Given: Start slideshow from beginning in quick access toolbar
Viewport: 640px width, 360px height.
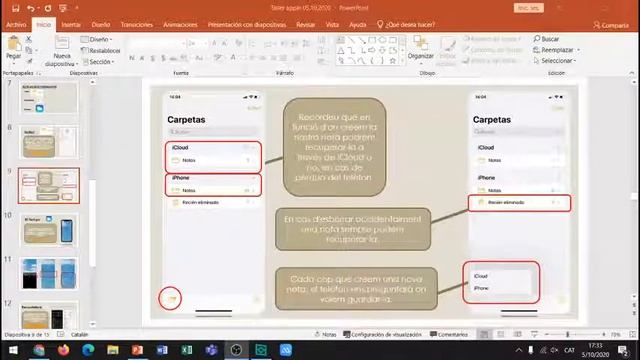Looking at the screenshot, I should coord(63,8).
